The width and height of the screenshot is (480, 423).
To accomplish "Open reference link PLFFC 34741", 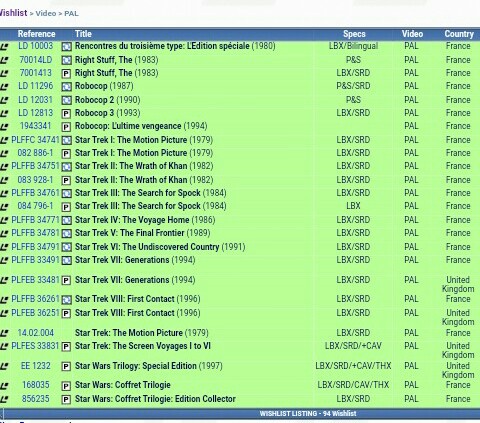I will [35, 140].
